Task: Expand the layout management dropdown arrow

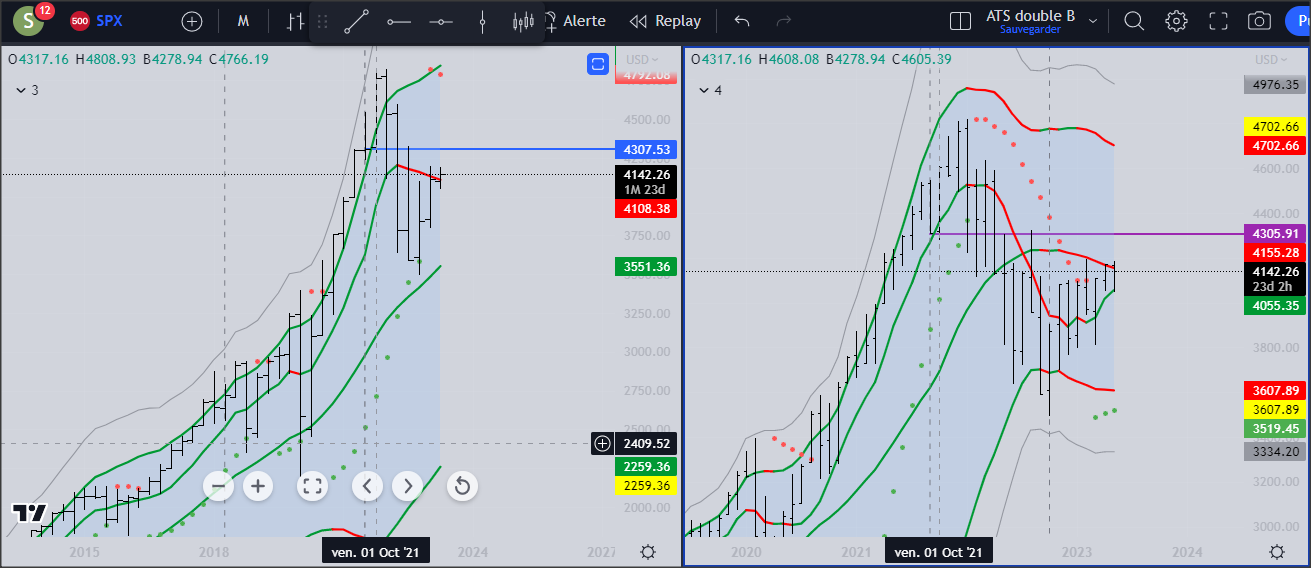Action: click(1093, 21)
